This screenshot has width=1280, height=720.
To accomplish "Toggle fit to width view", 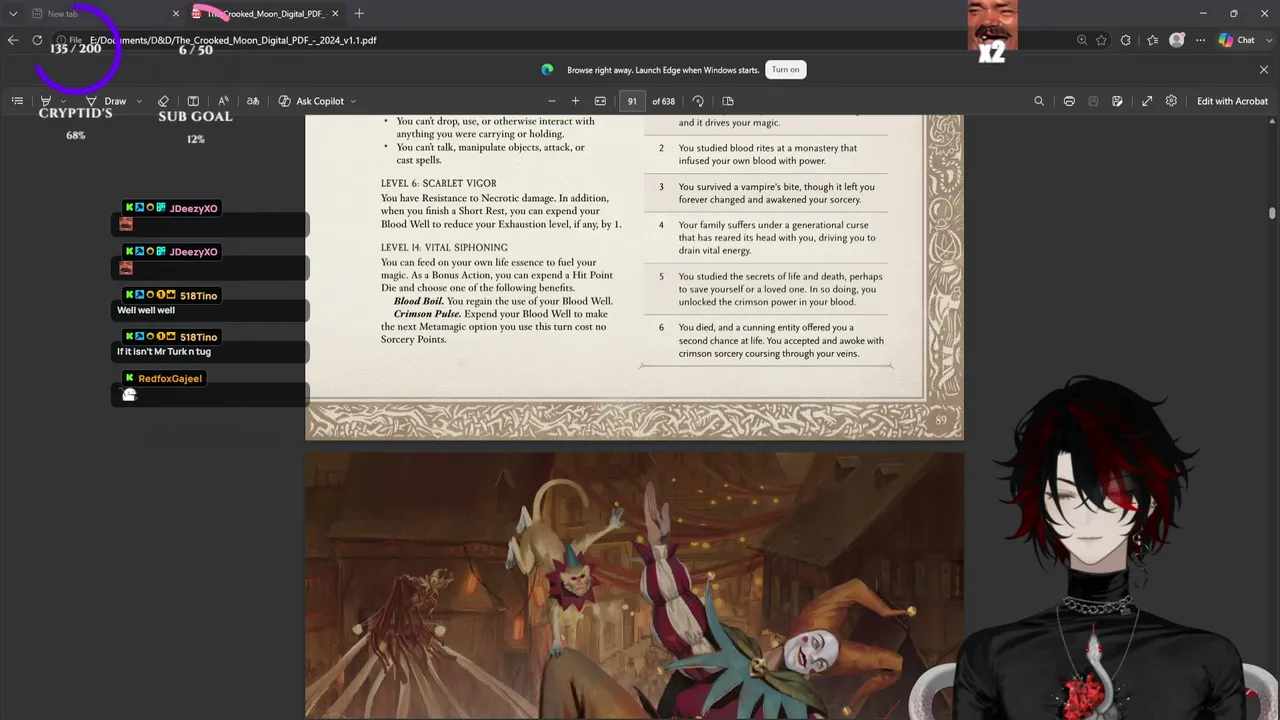I will pos(600,101).
